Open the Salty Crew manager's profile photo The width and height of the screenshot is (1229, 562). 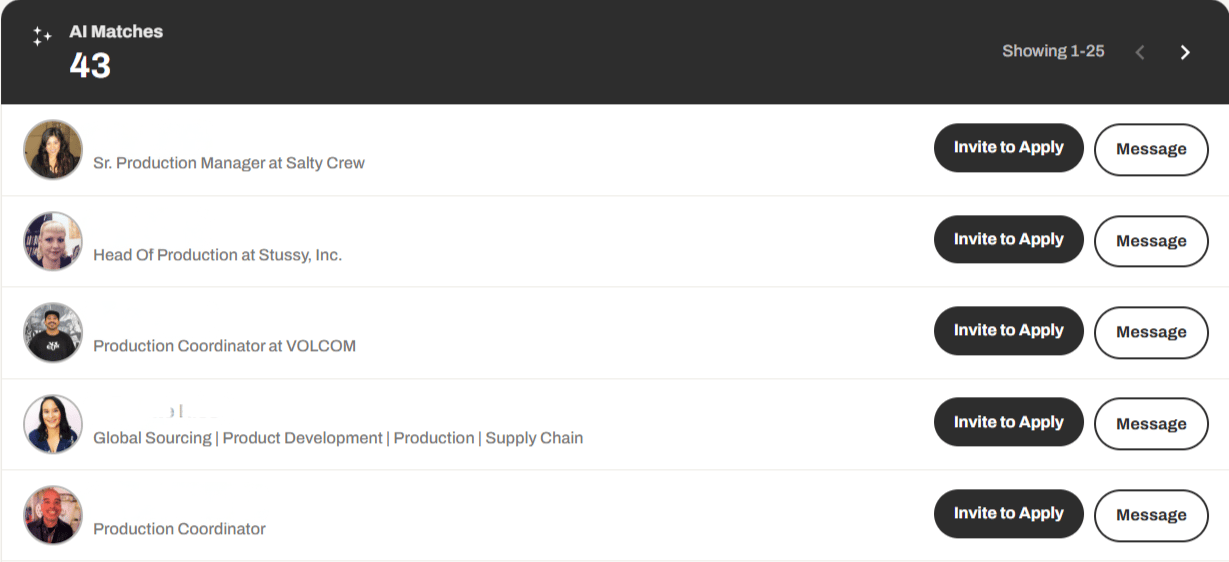pos(53,150)
